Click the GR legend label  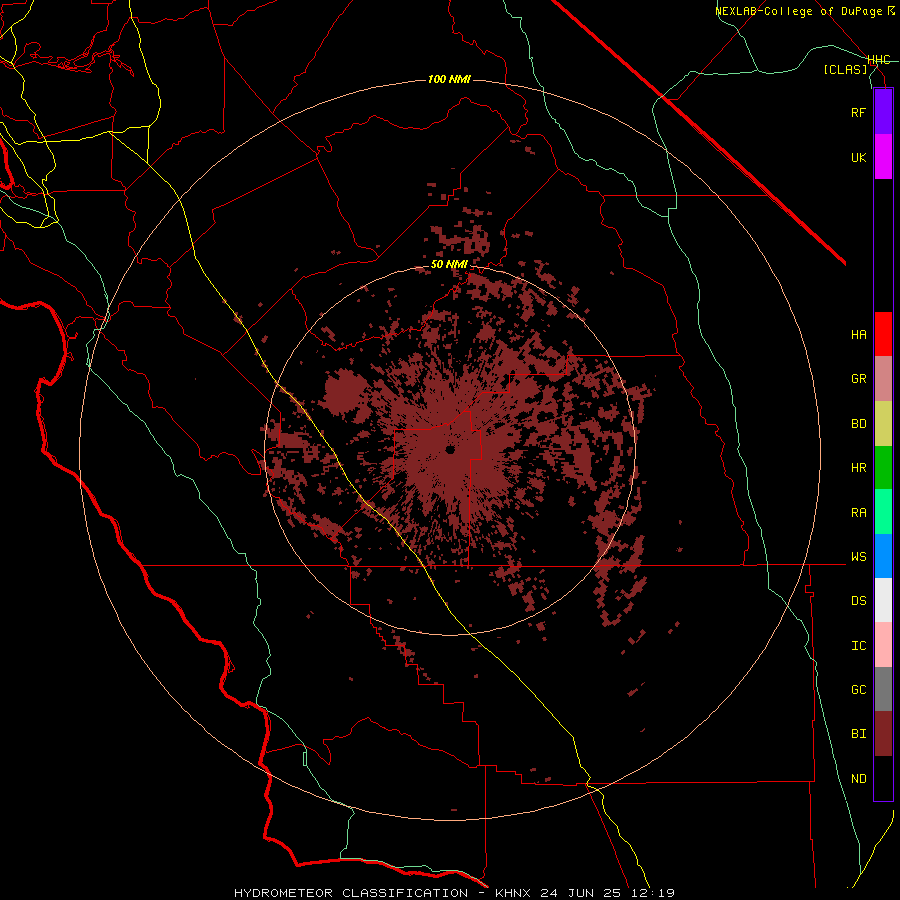(x=858, y=379)
